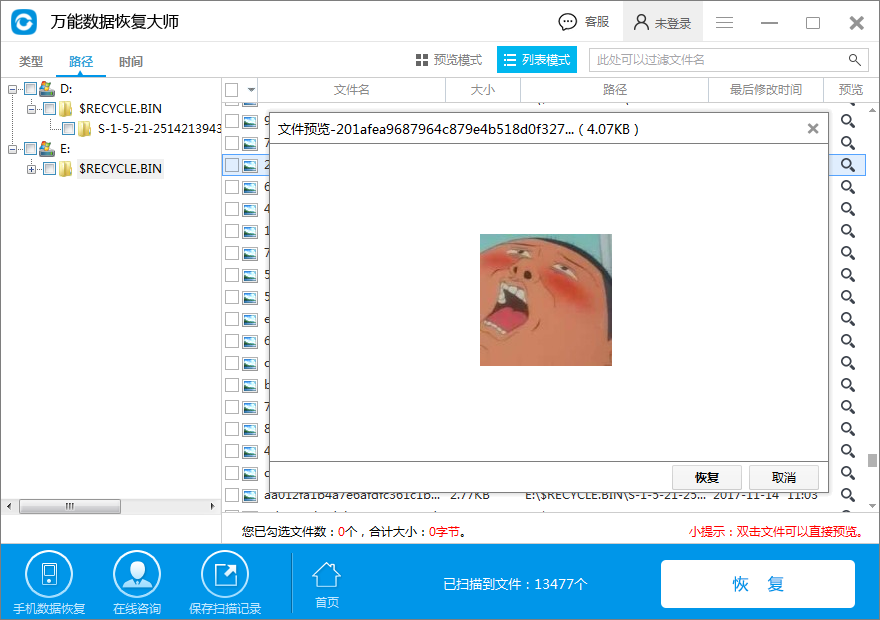The image size is (880, 620).
Task: Switch to 预览模式 preview mode view
Action: [x=449, y=60]
